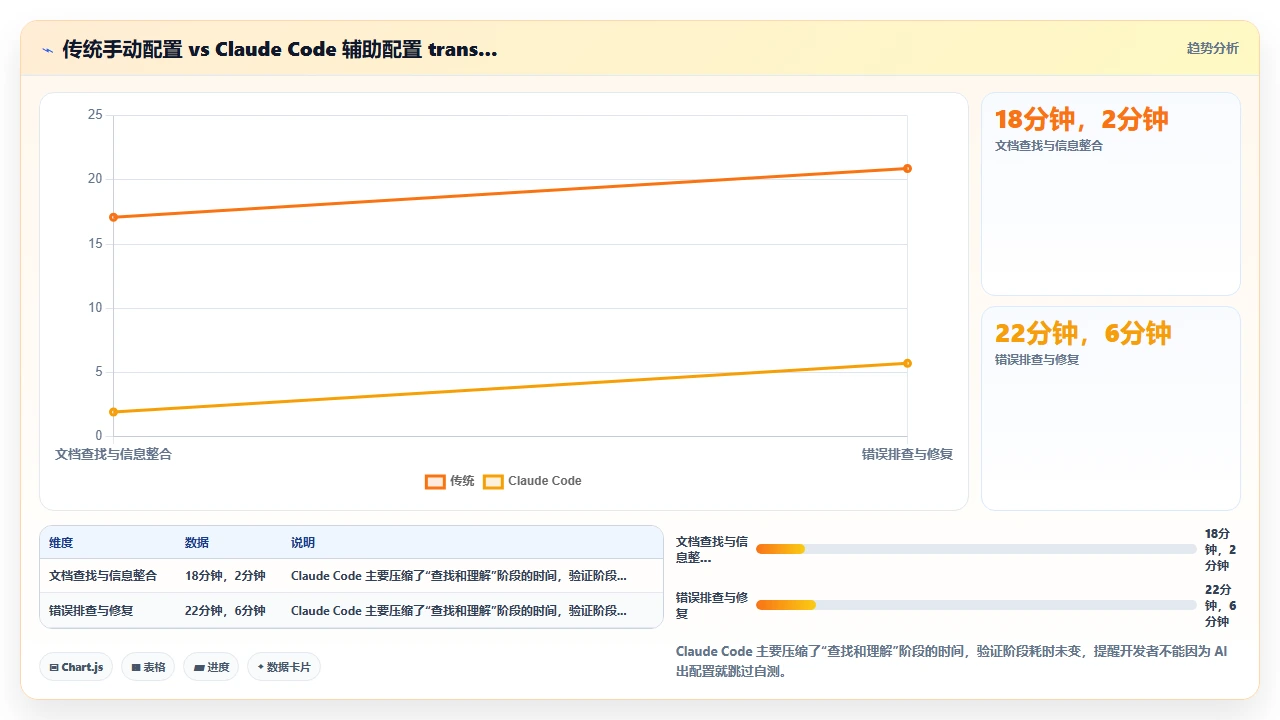The width and height of the screenshot is (1280, 720).
Task: Click table cell 文档查找与信息整合
Action: pyautogui.click(x=103, y=576)
